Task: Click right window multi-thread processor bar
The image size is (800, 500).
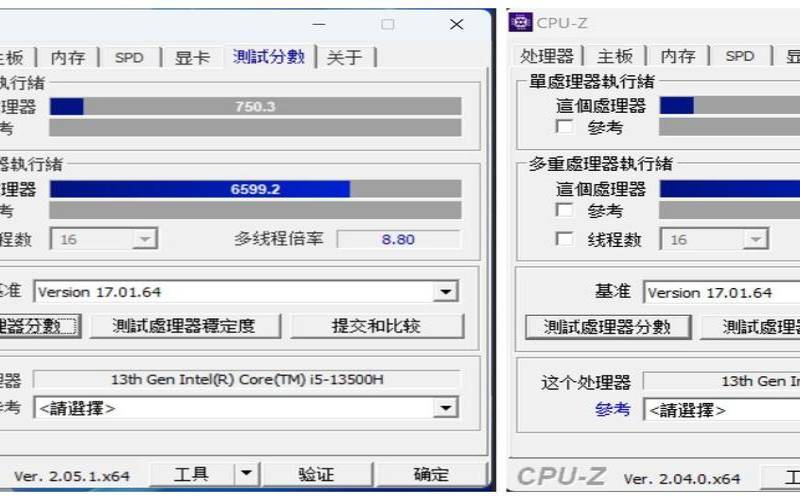Action: tap(730, 189)
